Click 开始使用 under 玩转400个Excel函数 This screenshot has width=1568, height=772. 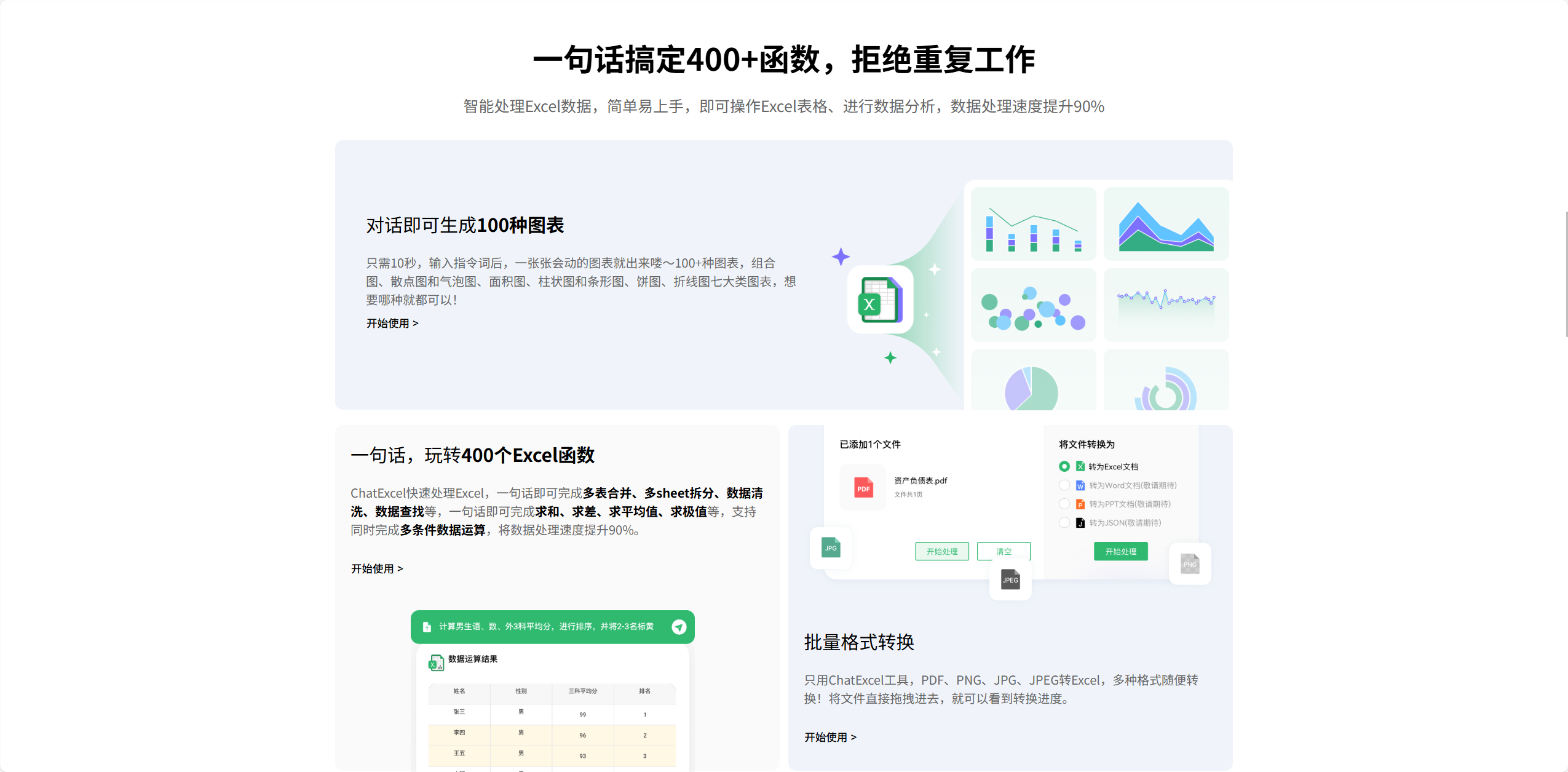[x=377, y=568]
